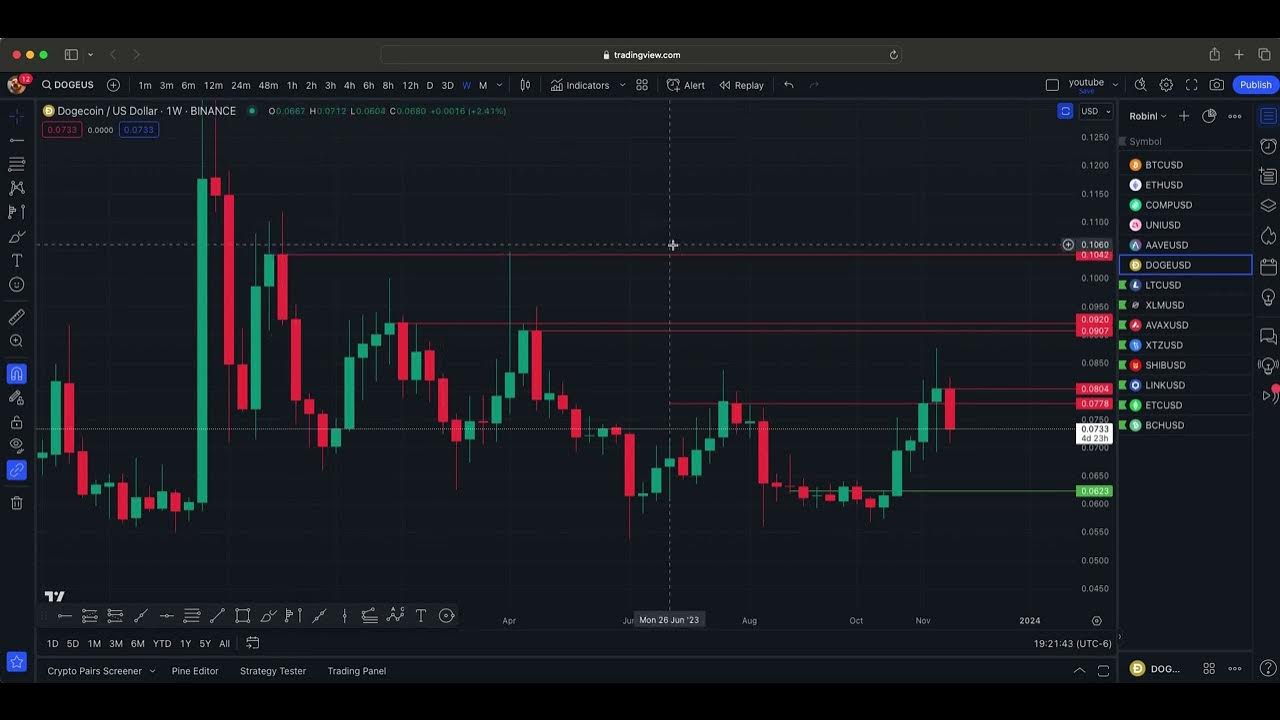
Task: Click the green 0.0623 price line label
Action: (1094, 491)
